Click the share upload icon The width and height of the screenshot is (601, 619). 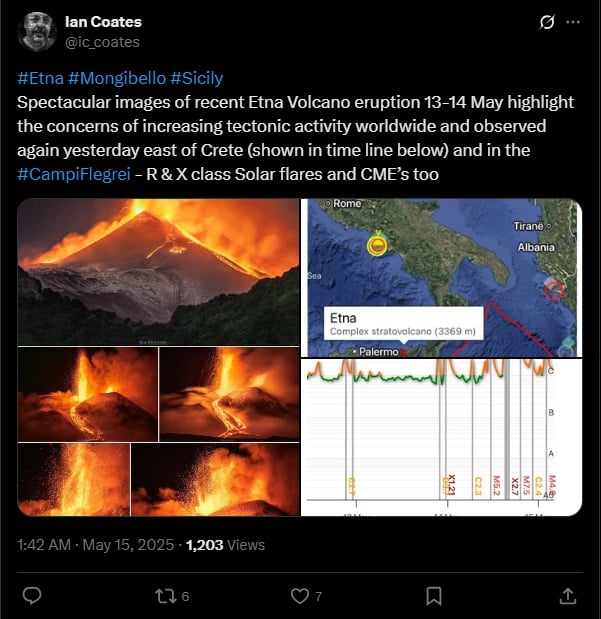pos(567,596)
